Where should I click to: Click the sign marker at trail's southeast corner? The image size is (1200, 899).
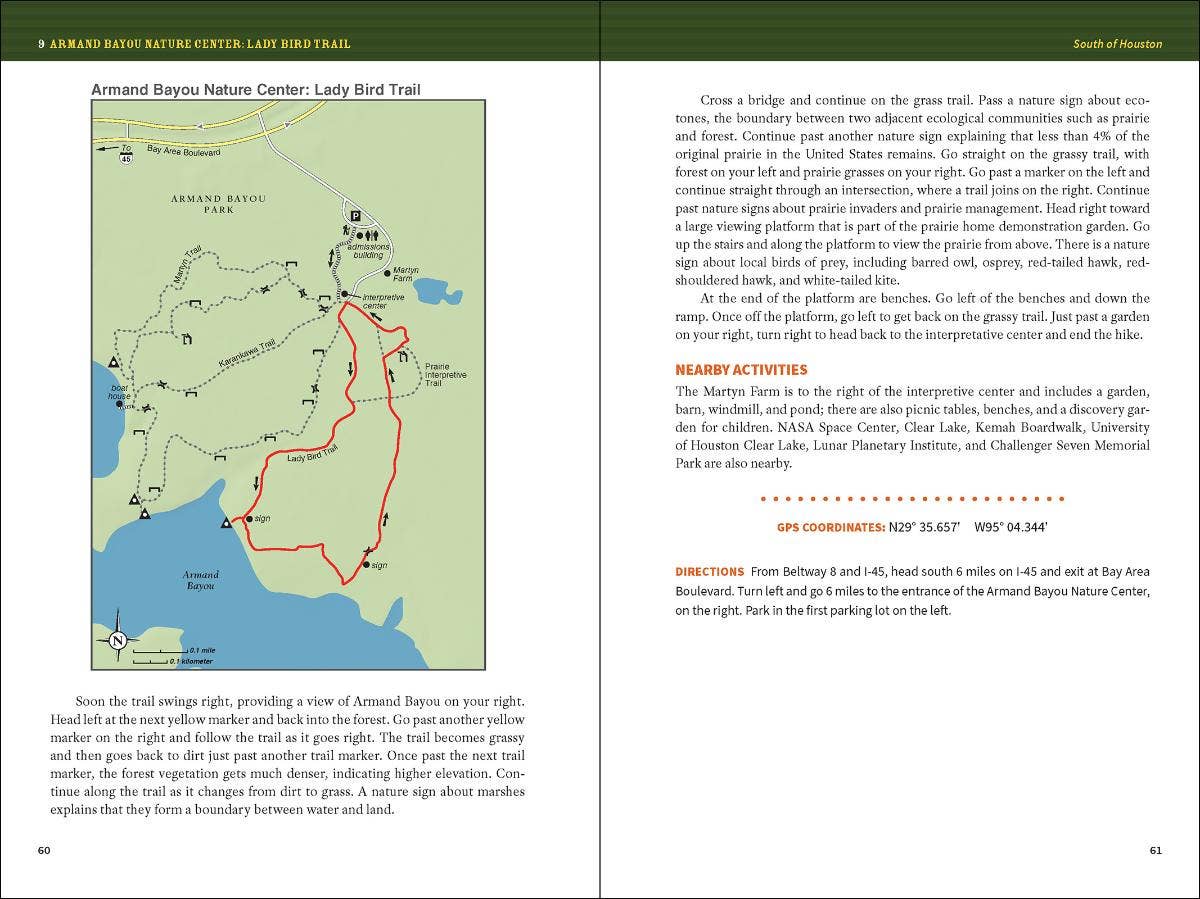[366, 565]
